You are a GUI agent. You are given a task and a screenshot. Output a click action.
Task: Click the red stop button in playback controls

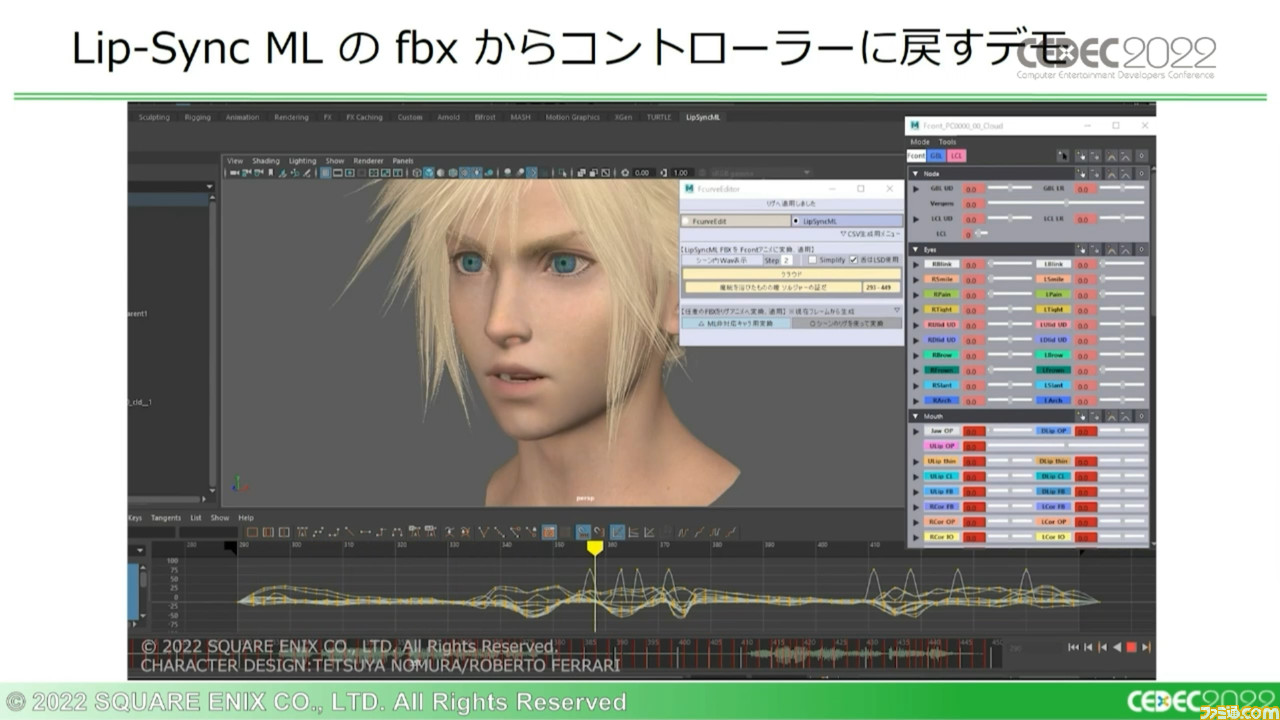[1131, 647]
